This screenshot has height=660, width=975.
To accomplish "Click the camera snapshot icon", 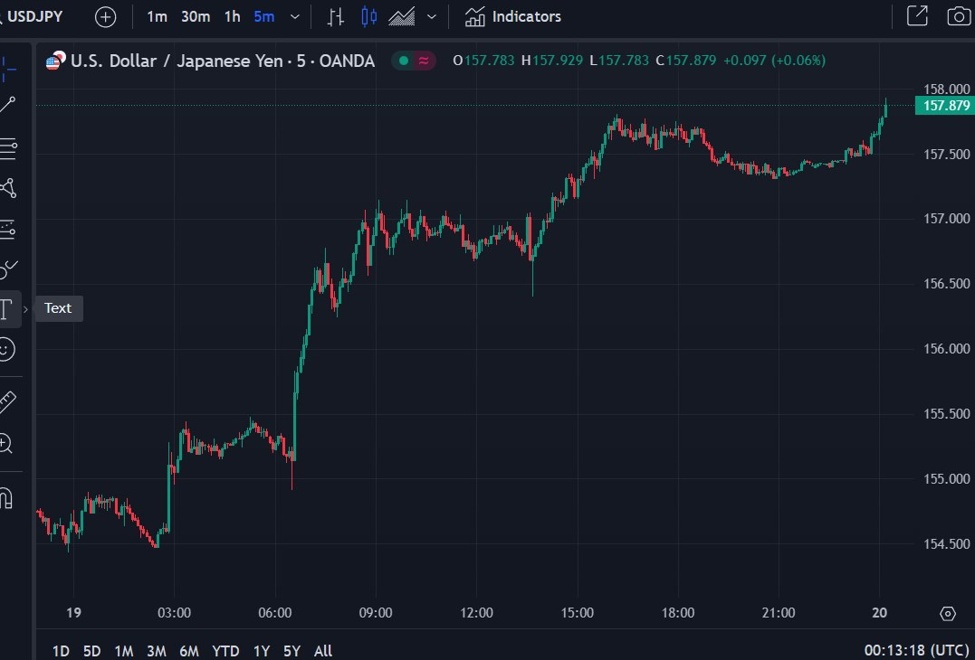I will (x=958, y=16).
